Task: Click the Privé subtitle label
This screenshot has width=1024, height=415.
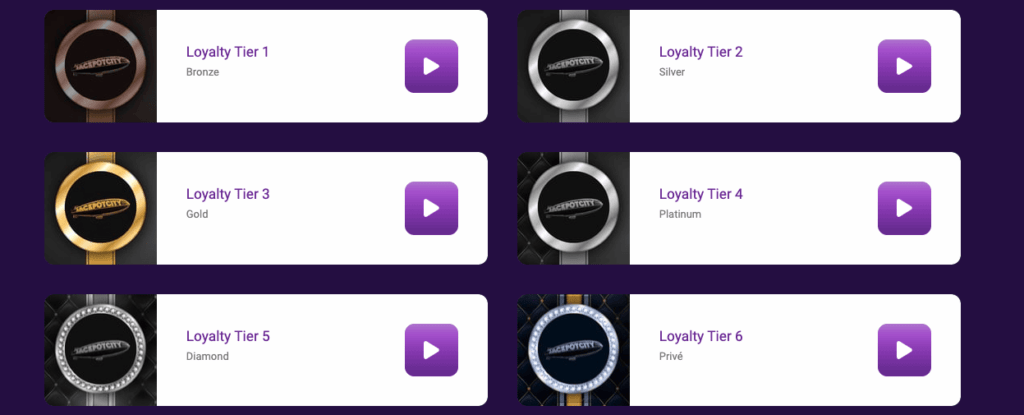Action: pos(671,357)
